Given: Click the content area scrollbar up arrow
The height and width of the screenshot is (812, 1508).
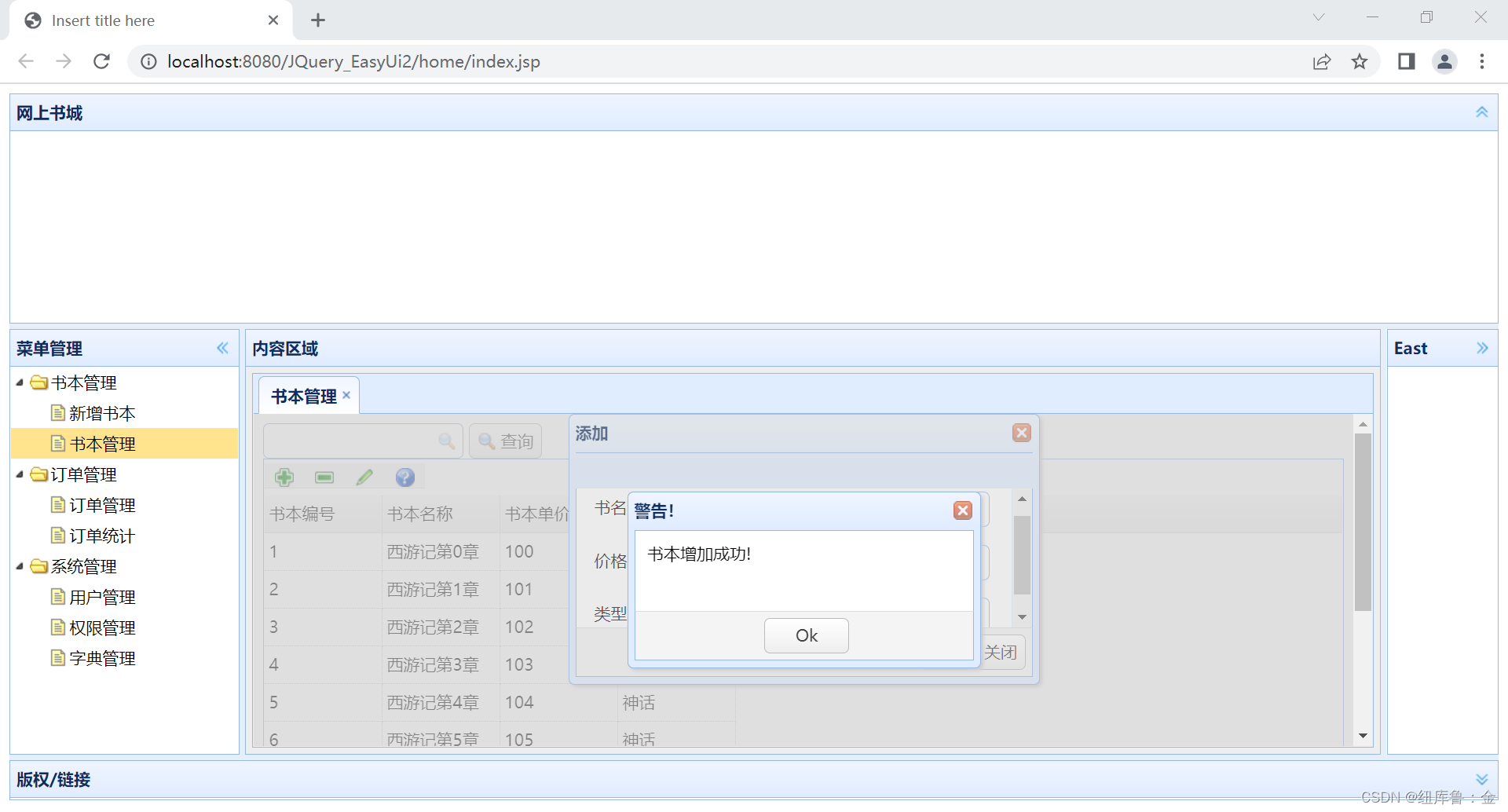Looking at the screenshot, I should [x=1363, y=424].
